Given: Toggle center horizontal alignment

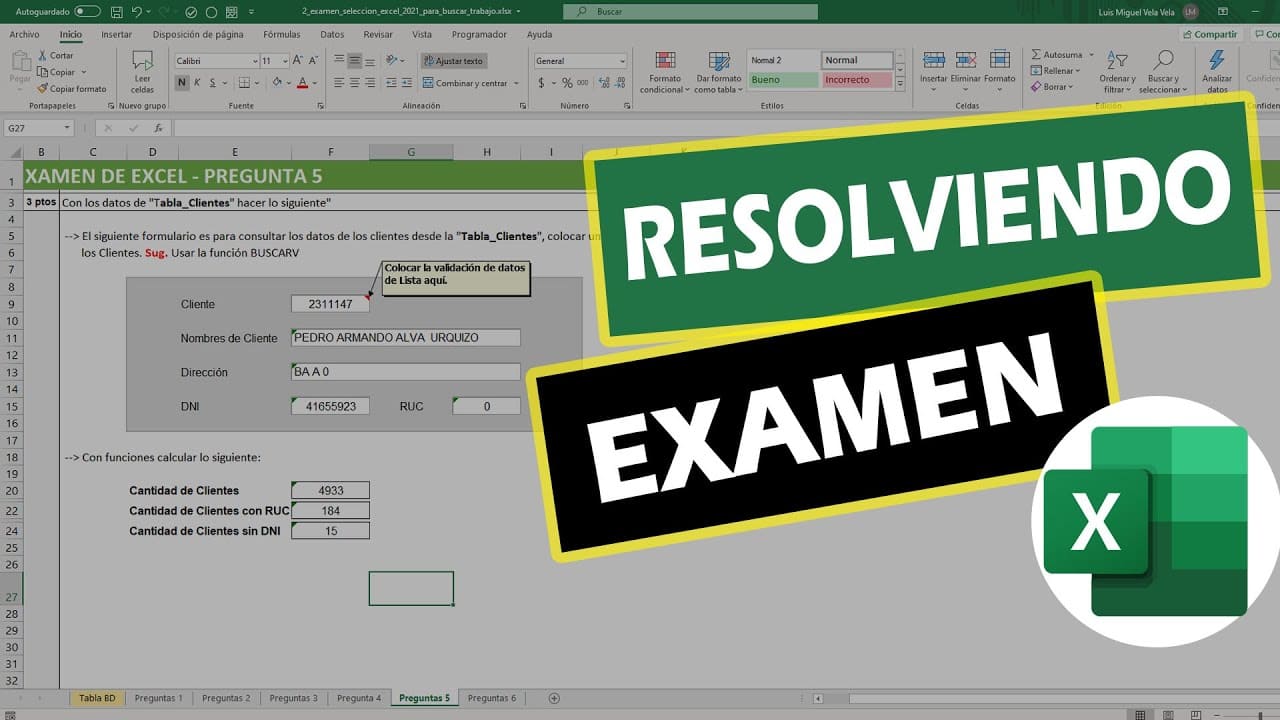Looking at the screenshot, I should tap(354, 83).
